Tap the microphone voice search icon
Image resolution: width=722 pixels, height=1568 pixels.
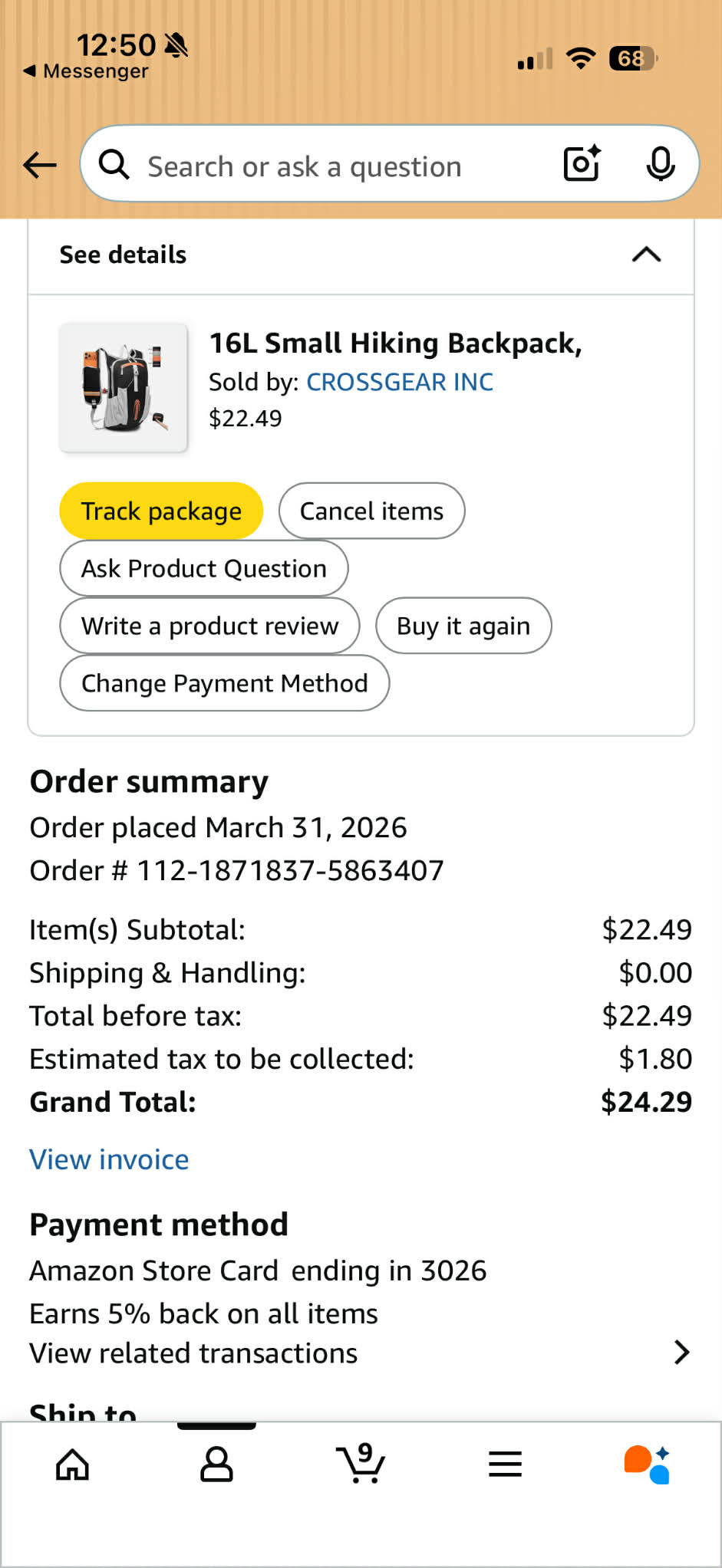660,163
